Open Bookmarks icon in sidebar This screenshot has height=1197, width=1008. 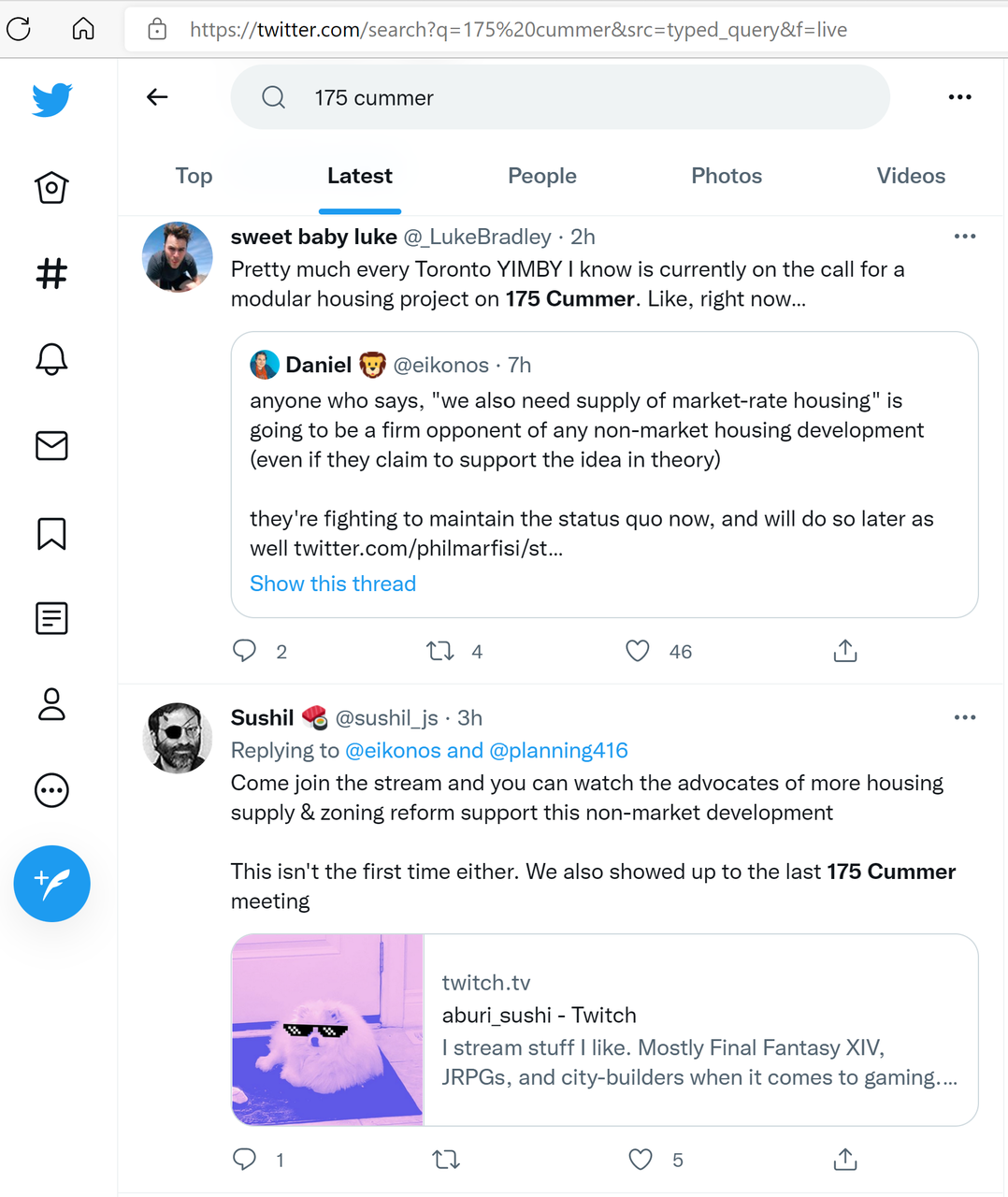point(51,533)
